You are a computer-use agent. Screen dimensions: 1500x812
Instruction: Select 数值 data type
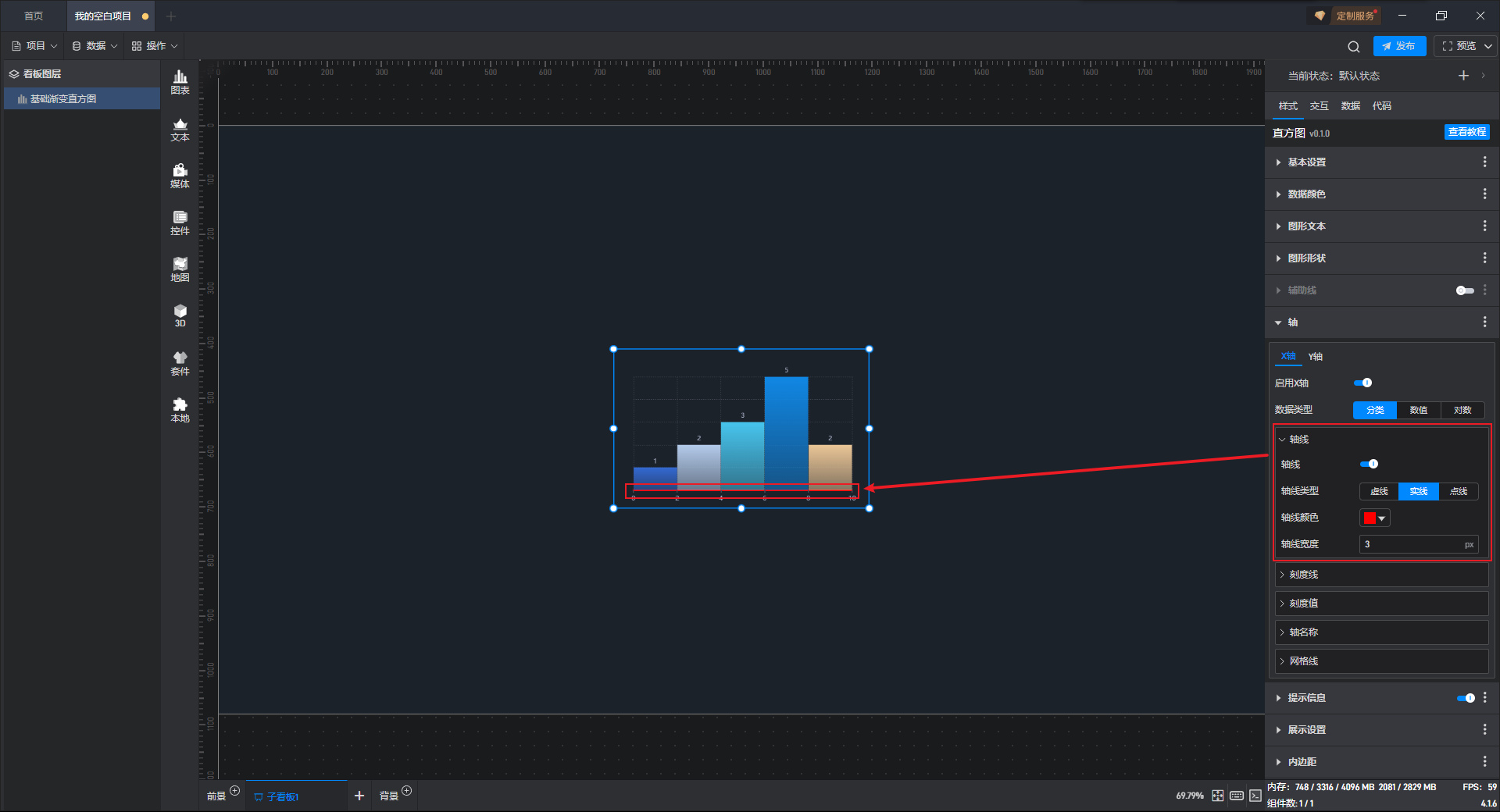[1419, 410]
